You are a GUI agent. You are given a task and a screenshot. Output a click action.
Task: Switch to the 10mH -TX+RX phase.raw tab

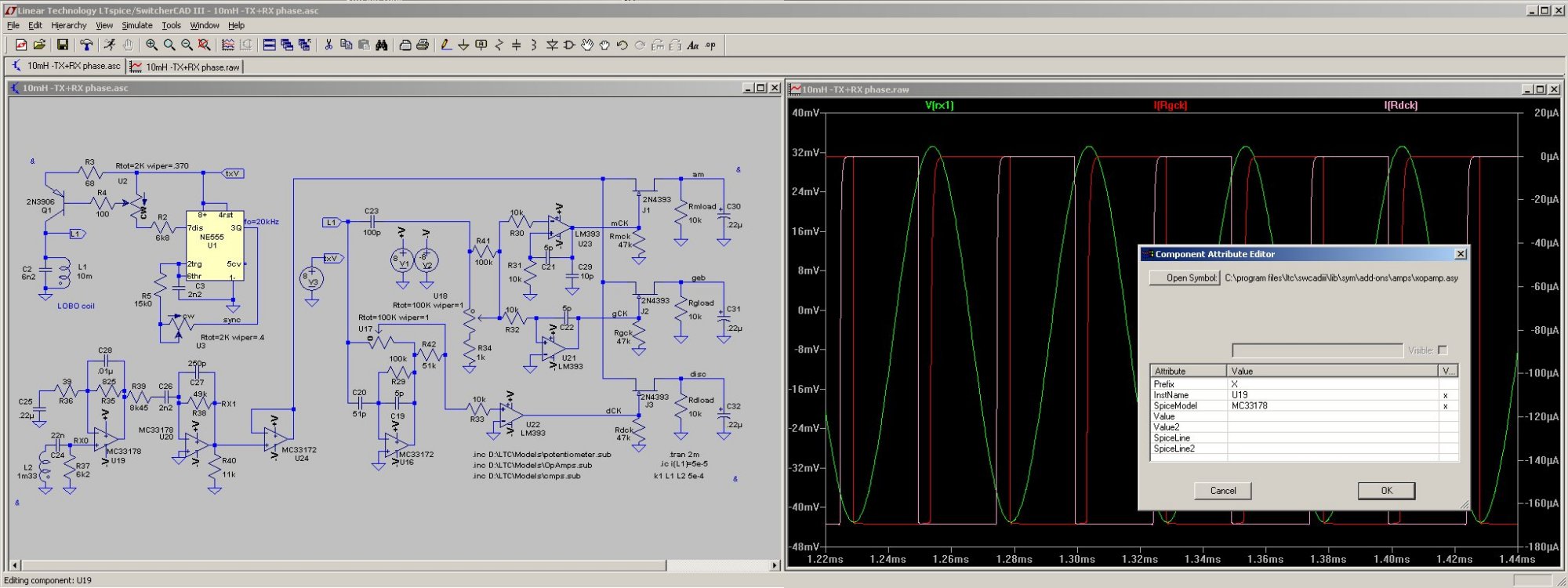pos(186,67)
